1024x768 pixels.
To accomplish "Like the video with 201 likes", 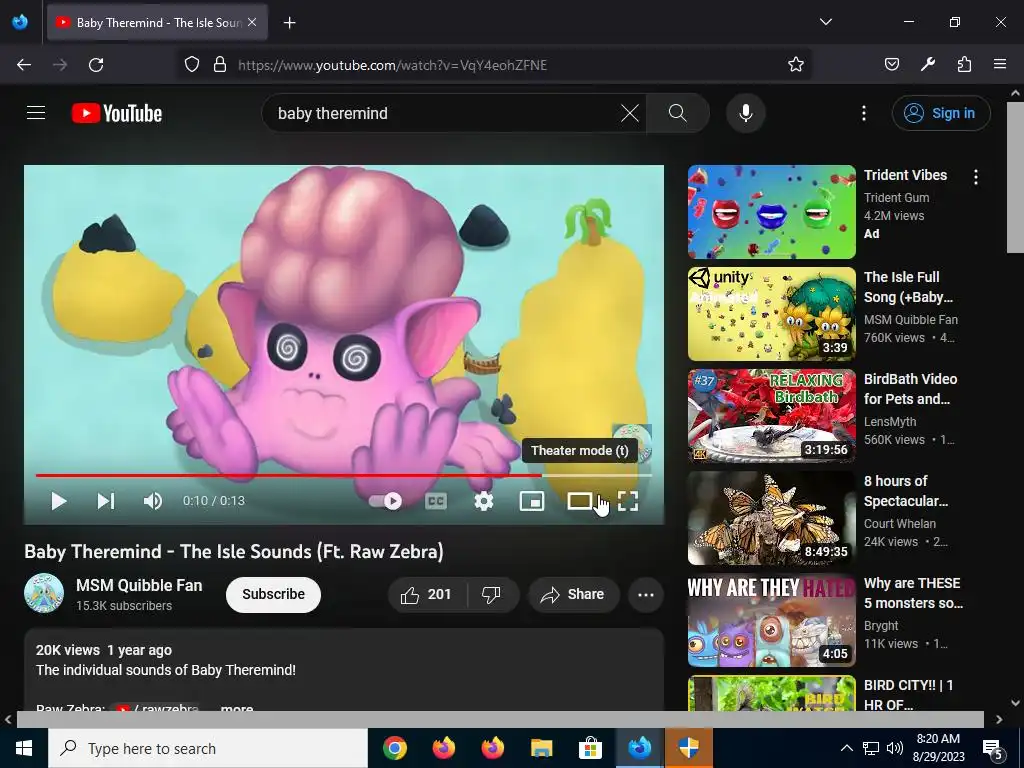I will (426, 594).
